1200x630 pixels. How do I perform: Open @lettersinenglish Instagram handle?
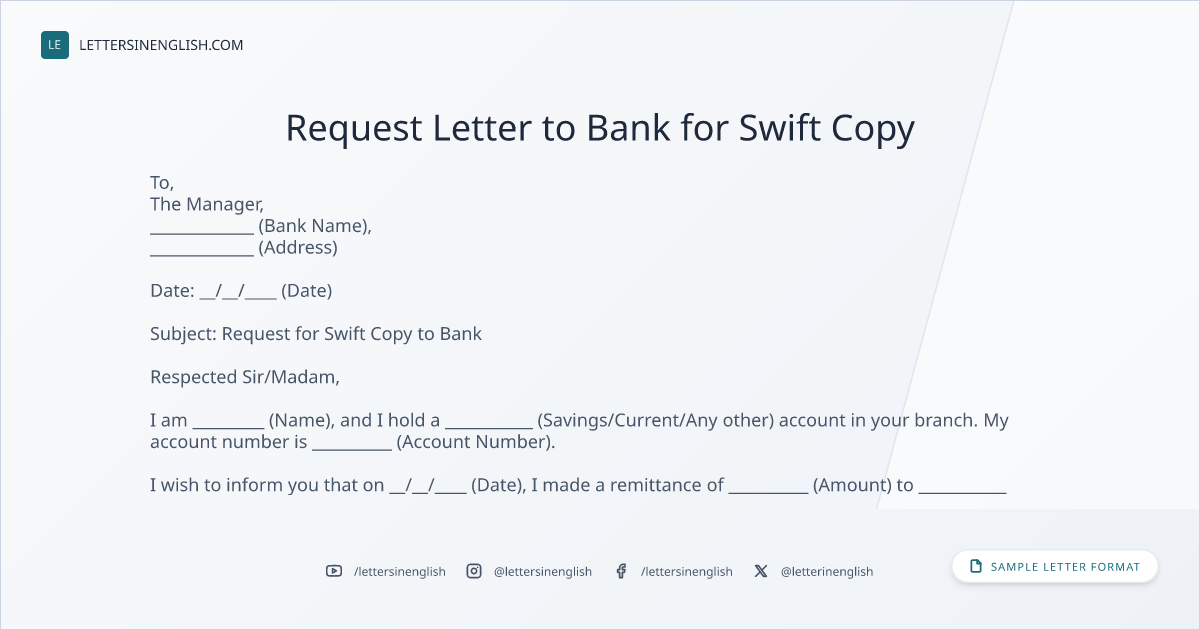pos(543,571)
